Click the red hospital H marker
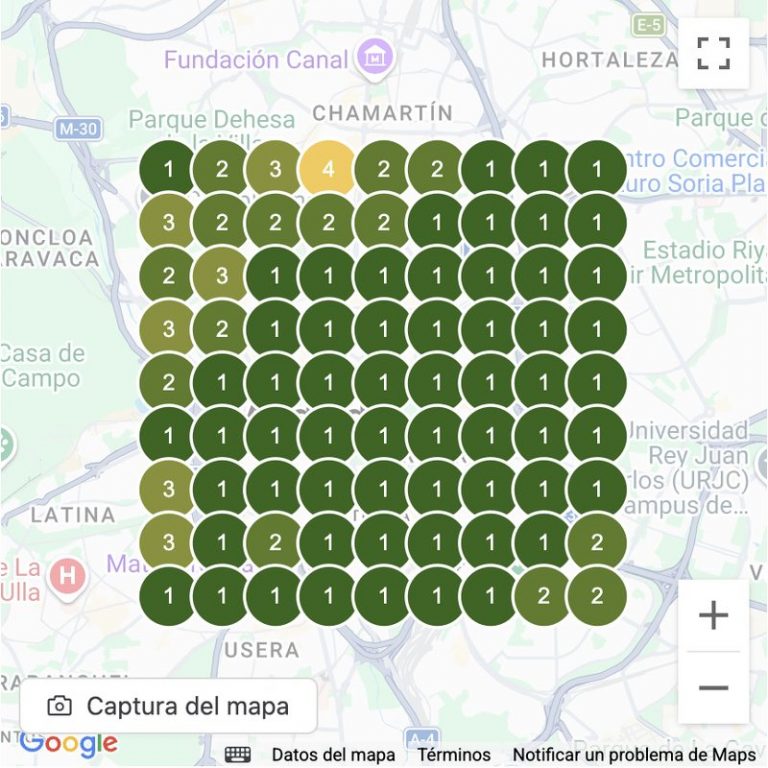The width and height of the screenshot is (768, 768). 68,578
